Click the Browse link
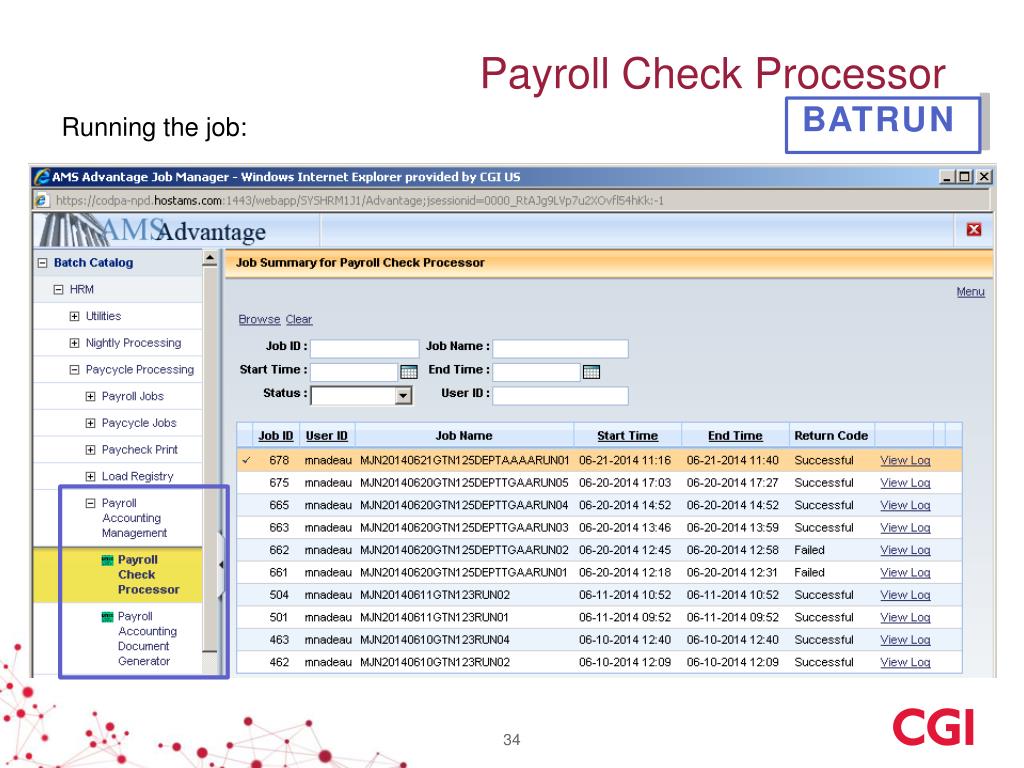1024x768 pixels. point(259,319)
